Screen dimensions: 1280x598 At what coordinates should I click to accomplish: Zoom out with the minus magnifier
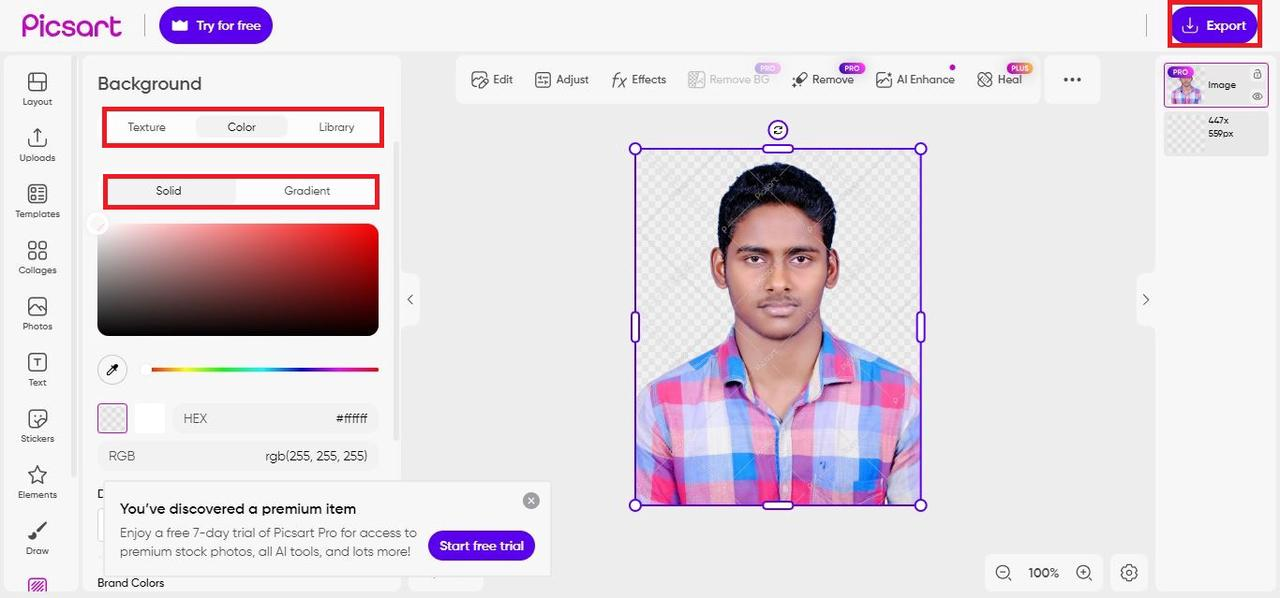pos(1003,573)
